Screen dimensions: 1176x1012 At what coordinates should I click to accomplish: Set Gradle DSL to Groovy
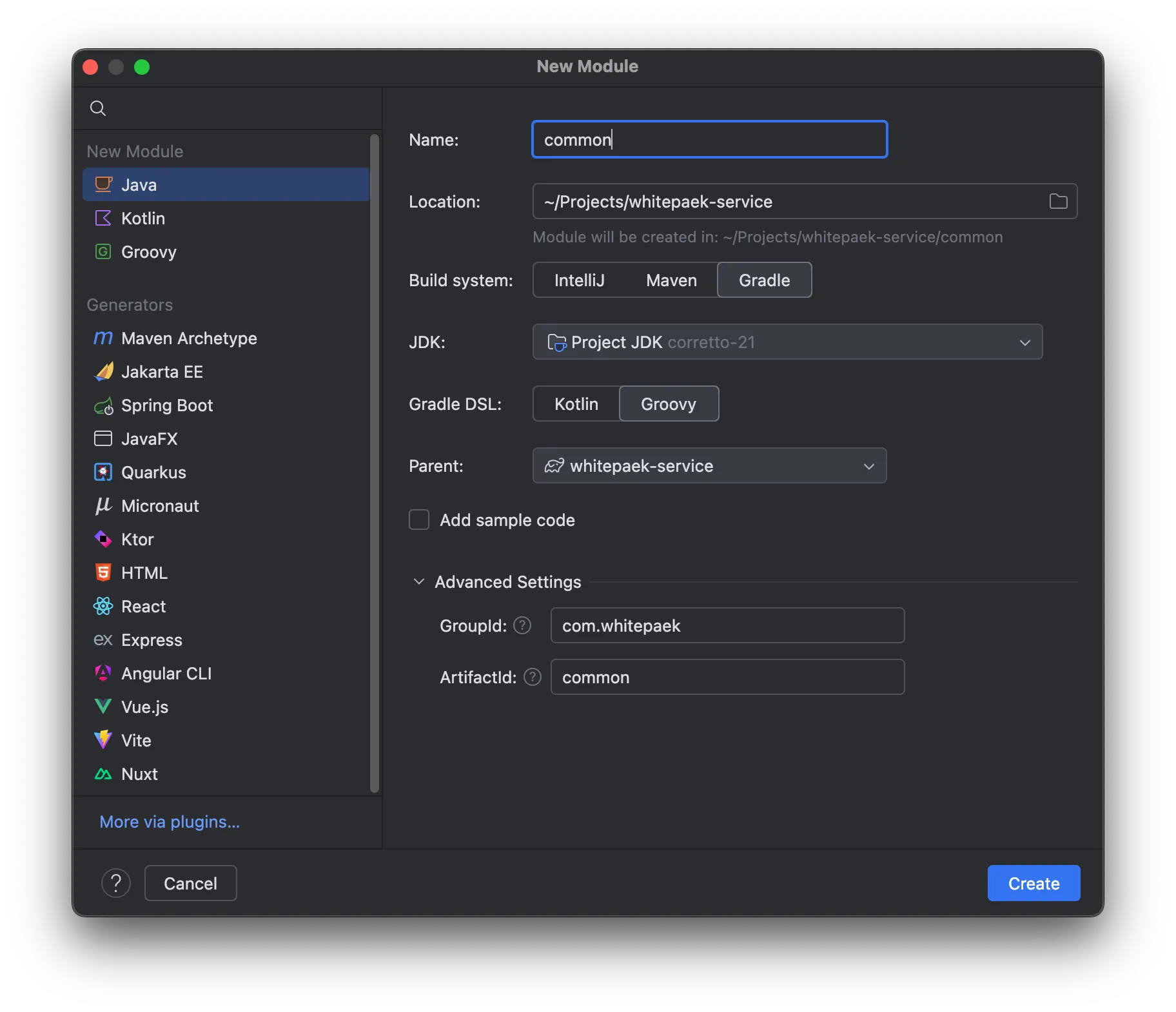pos(669,404)
